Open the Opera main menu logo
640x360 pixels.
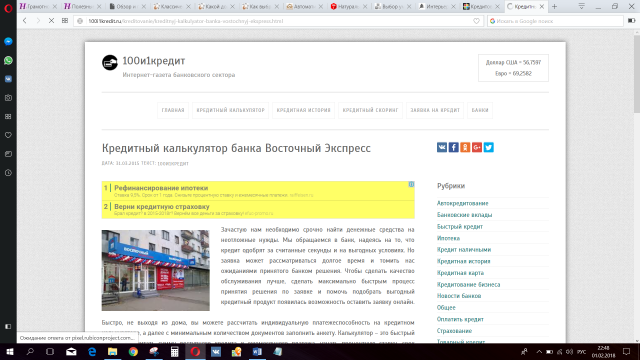coord(8,8)
